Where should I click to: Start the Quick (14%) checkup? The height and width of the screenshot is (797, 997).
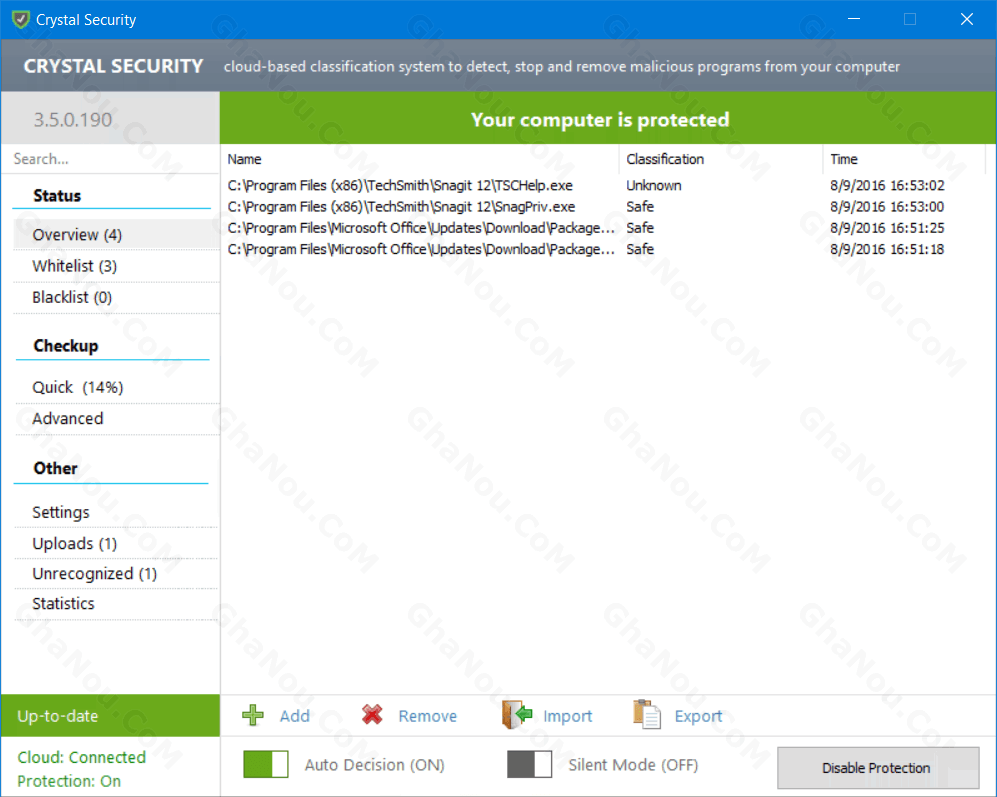point(116,387)
